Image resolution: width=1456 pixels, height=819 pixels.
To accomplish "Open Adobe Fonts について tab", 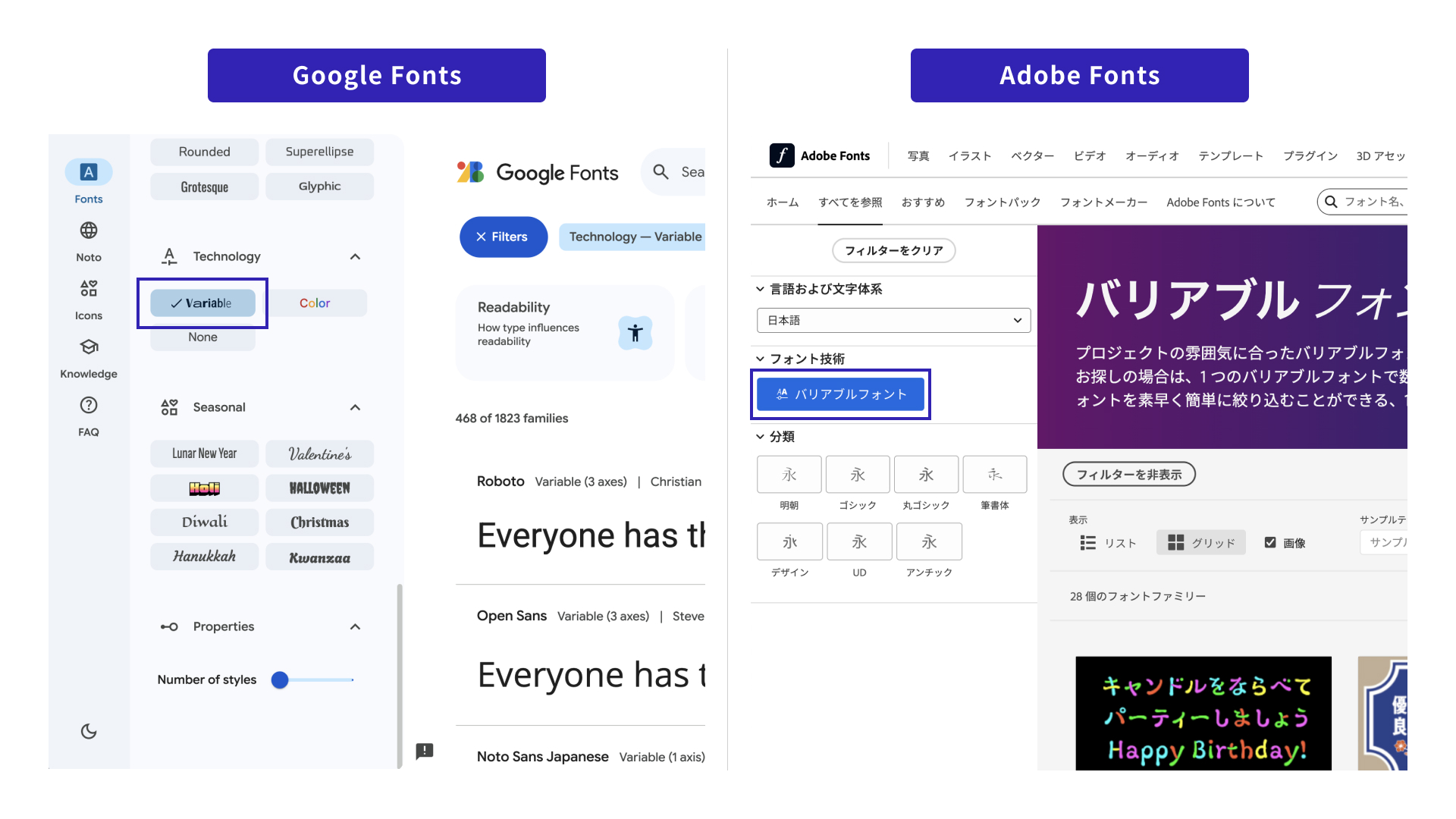I will (x=1221, y=202).
